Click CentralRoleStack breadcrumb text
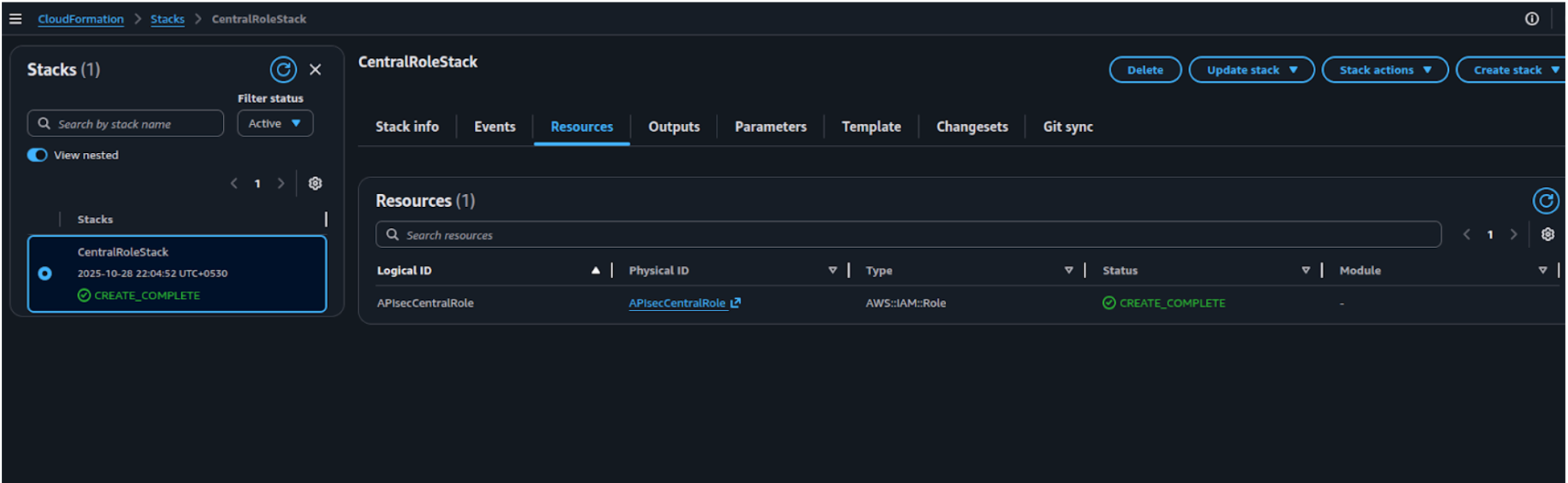 pyautogui.click(x=259, y=19)
